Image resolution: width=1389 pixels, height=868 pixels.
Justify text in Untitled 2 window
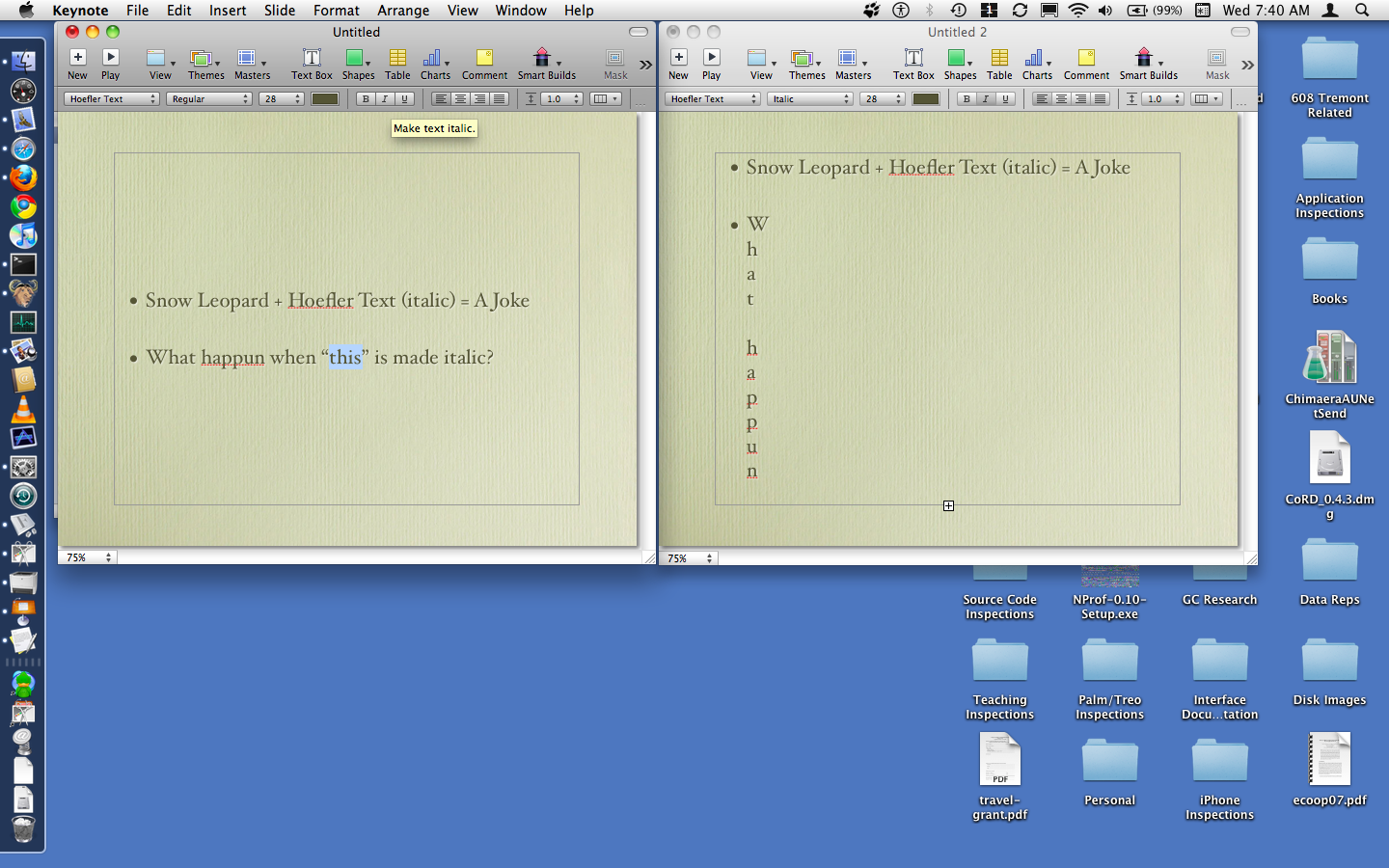point(1100,98)
